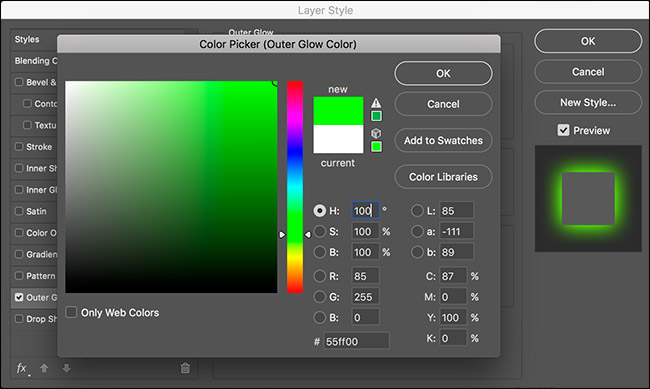Click the new color preview swatch
Image resolution: width=650 pixels, height=389 pixels.
click(338, 111)
